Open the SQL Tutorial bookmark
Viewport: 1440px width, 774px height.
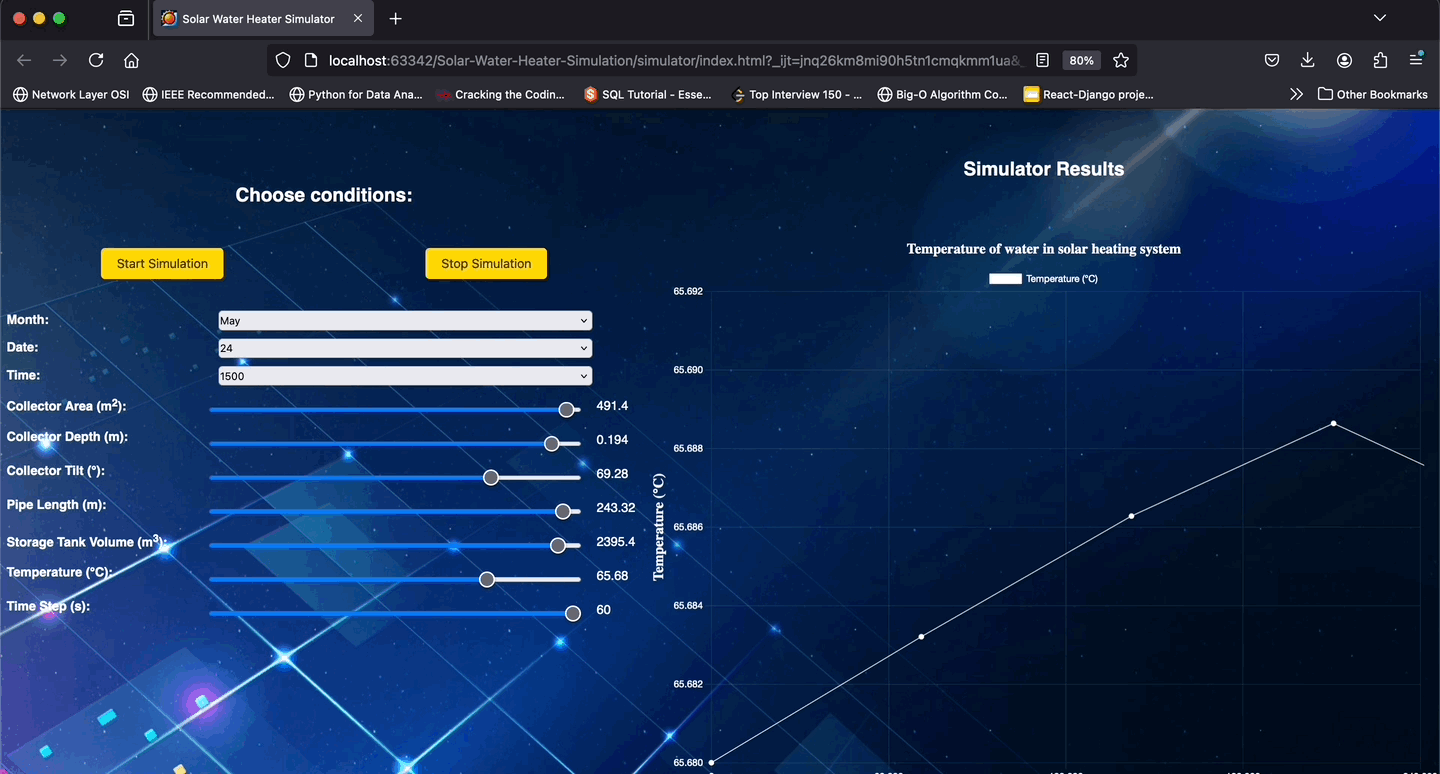pos(648,94)
